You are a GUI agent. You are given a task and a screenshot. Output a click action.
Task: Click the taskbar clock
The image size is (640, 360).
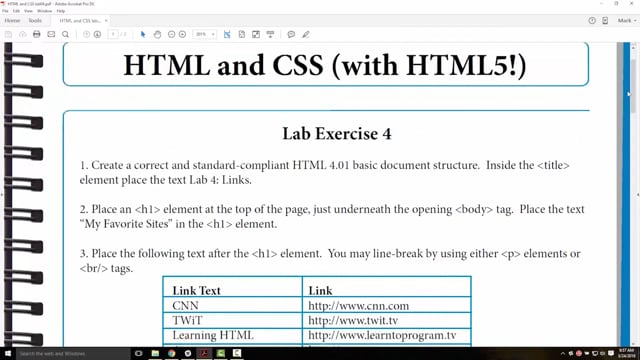[627, 353]
